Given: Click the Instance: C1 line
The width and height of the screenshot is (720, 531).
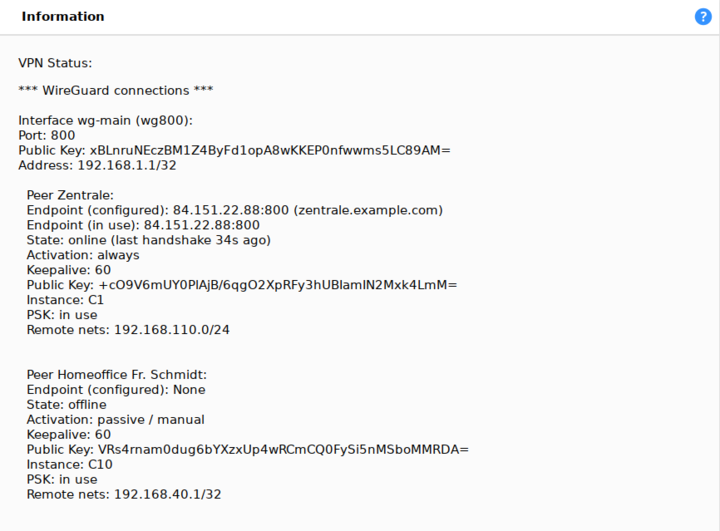Looking at the screenshot, I should (65, 300).
